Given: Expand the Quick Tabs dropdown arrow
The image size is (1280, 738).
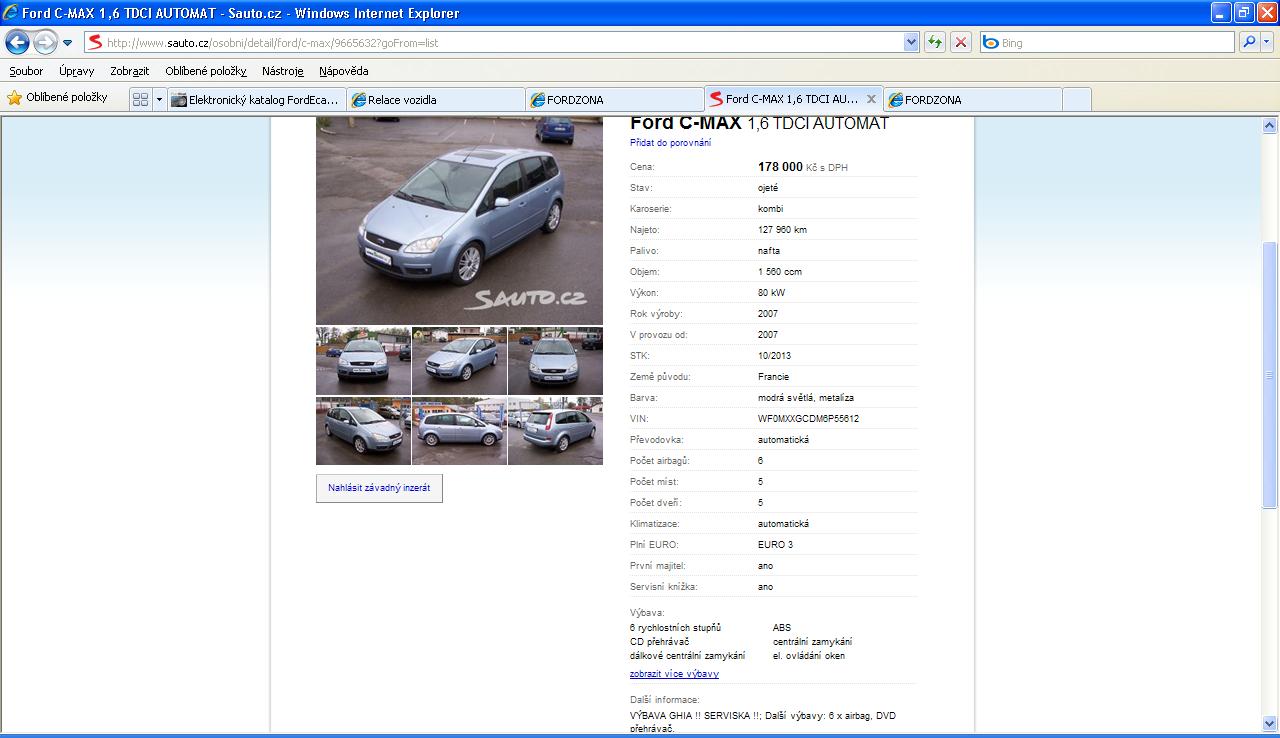Looking at the screenshot, I should [x=158, y=99].
